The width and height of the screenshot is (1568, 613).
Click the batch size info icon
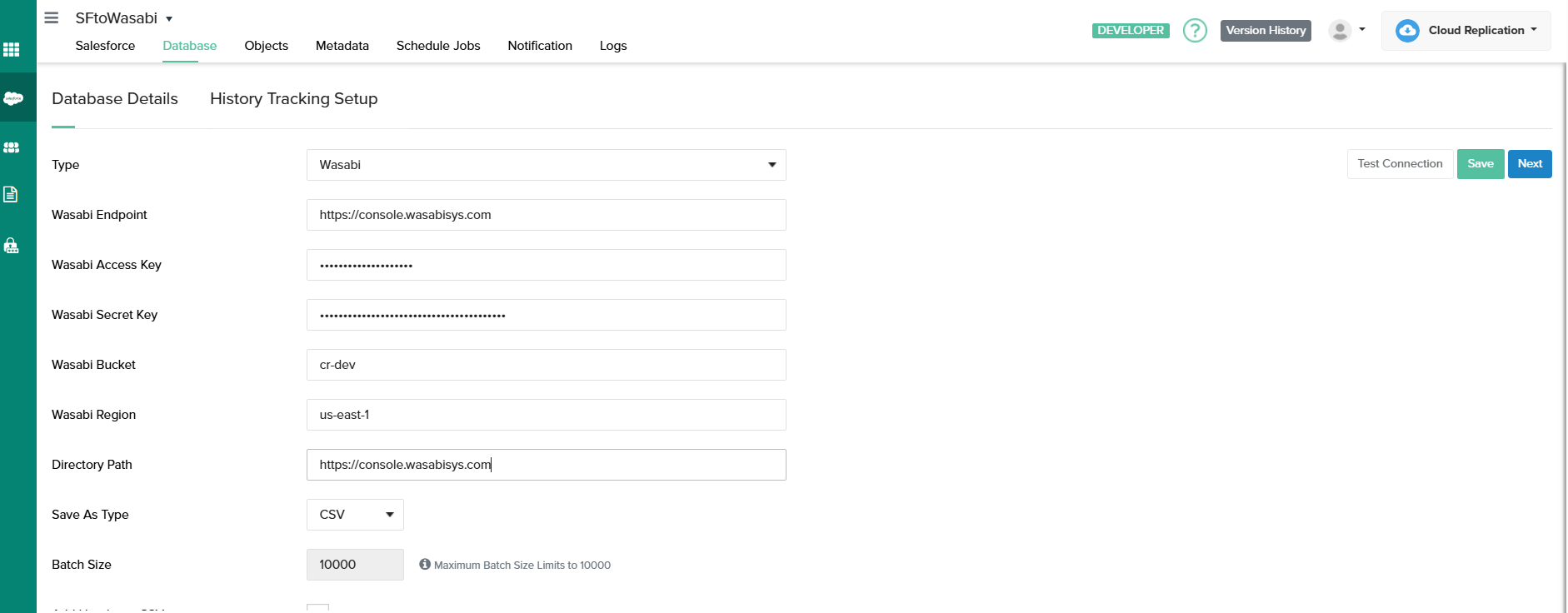point(425,565)
